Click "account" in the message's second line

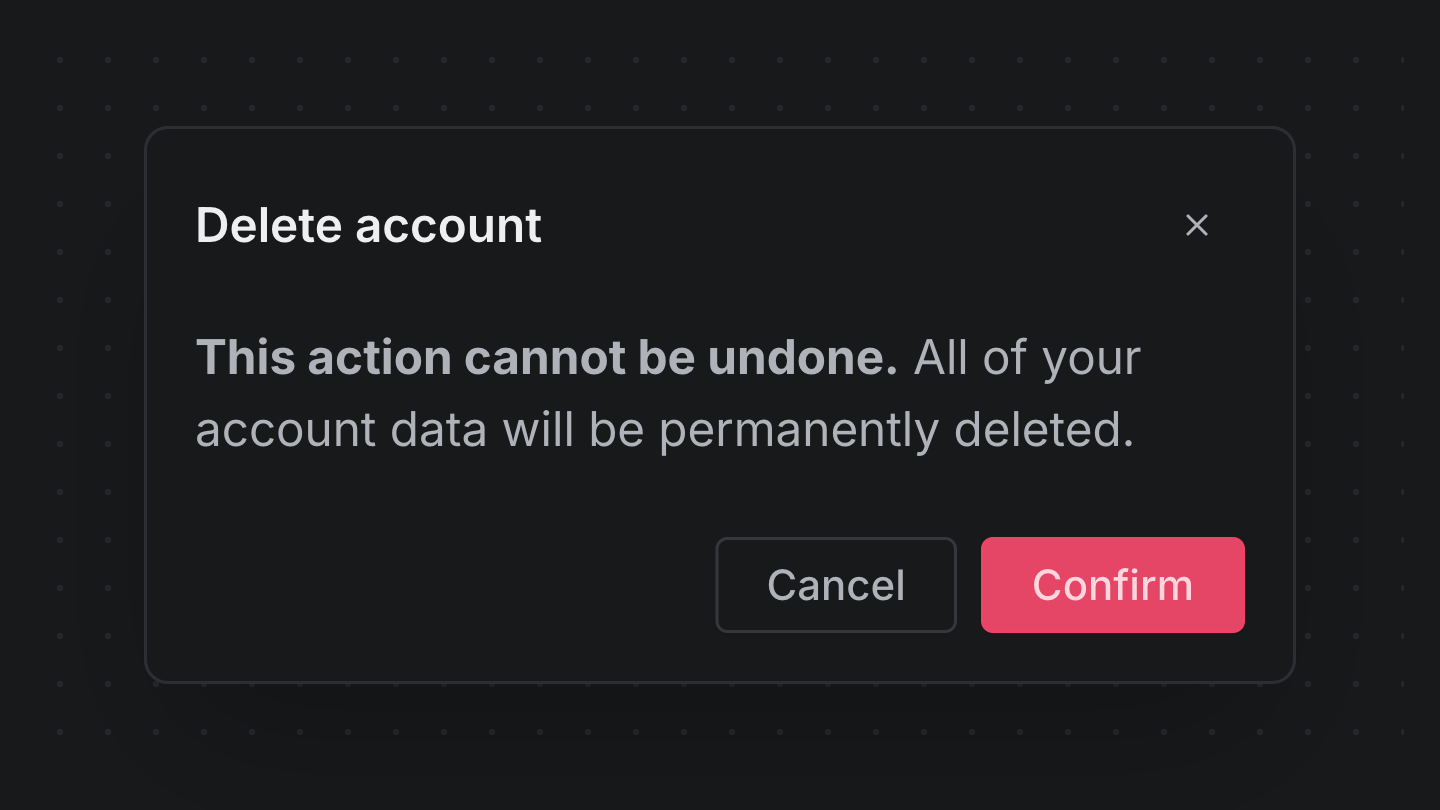point(285,430)
